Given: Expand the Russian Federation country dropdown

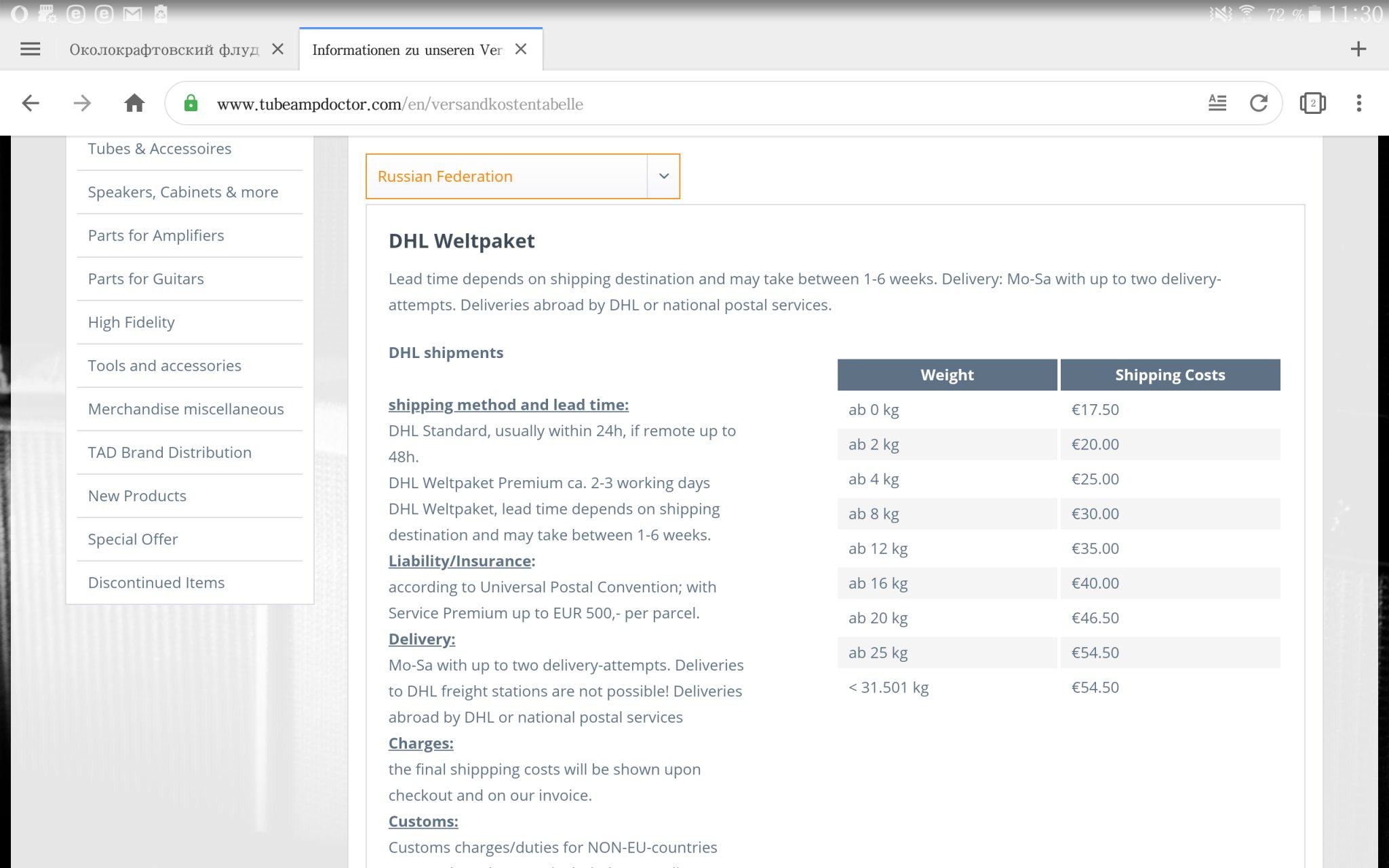Looking at the screenshot, I should [x=663, y=176].
